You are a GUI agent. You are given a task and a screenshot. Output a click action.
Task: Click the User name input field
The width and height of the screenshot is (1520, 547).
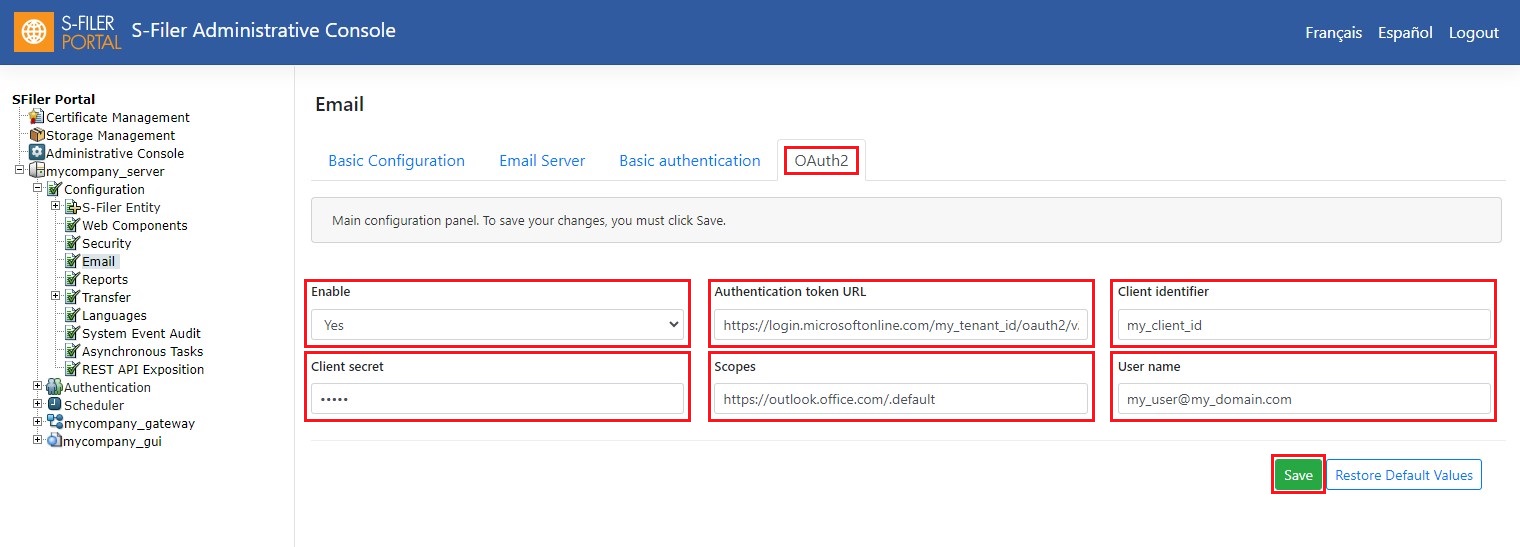click(x=1304, y=399)
